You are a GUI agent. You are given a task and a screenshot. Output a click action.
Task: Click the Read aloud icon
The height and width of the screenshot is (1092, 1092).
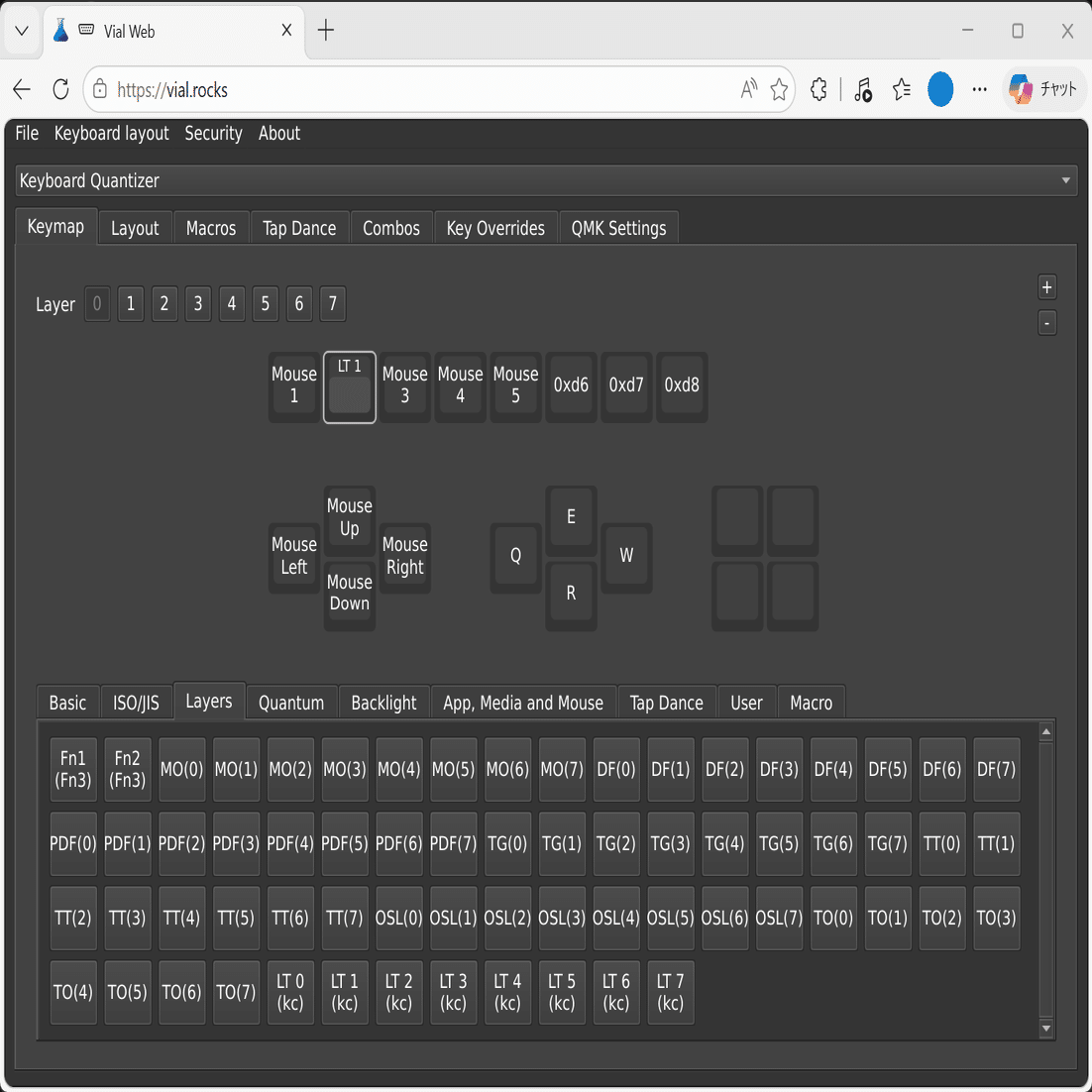[749, 89]
